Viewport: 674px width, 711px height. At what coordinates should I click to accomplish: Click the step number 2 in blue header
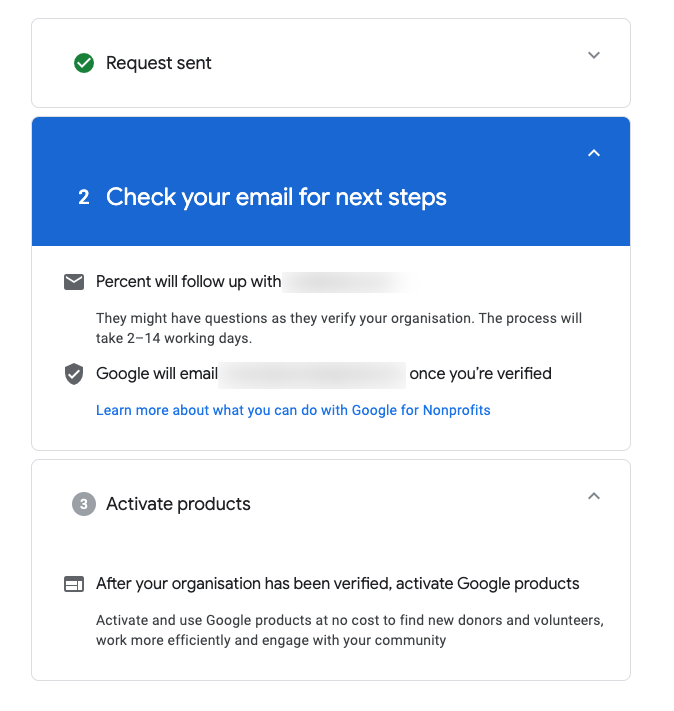[83, 198]
